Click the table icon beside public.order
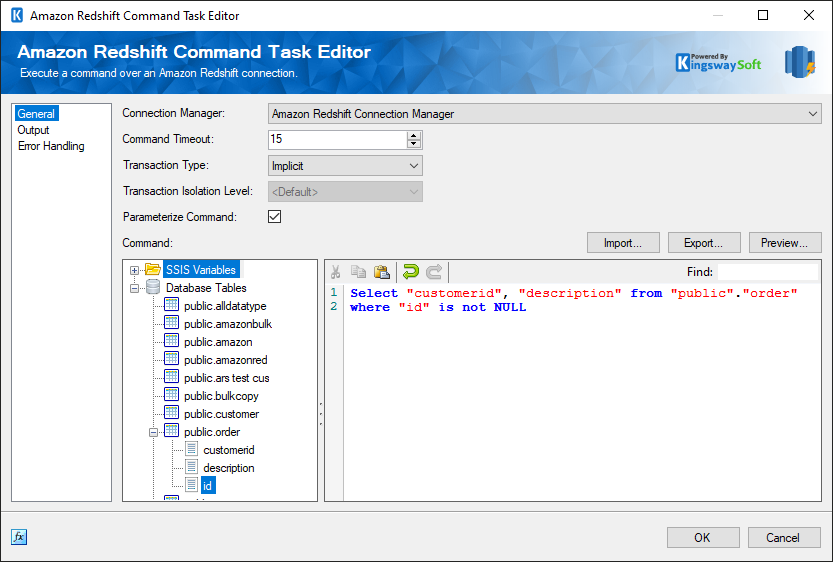Image resolution: width=833 pixels, height=562 pixels. click(x=172, y=431)
